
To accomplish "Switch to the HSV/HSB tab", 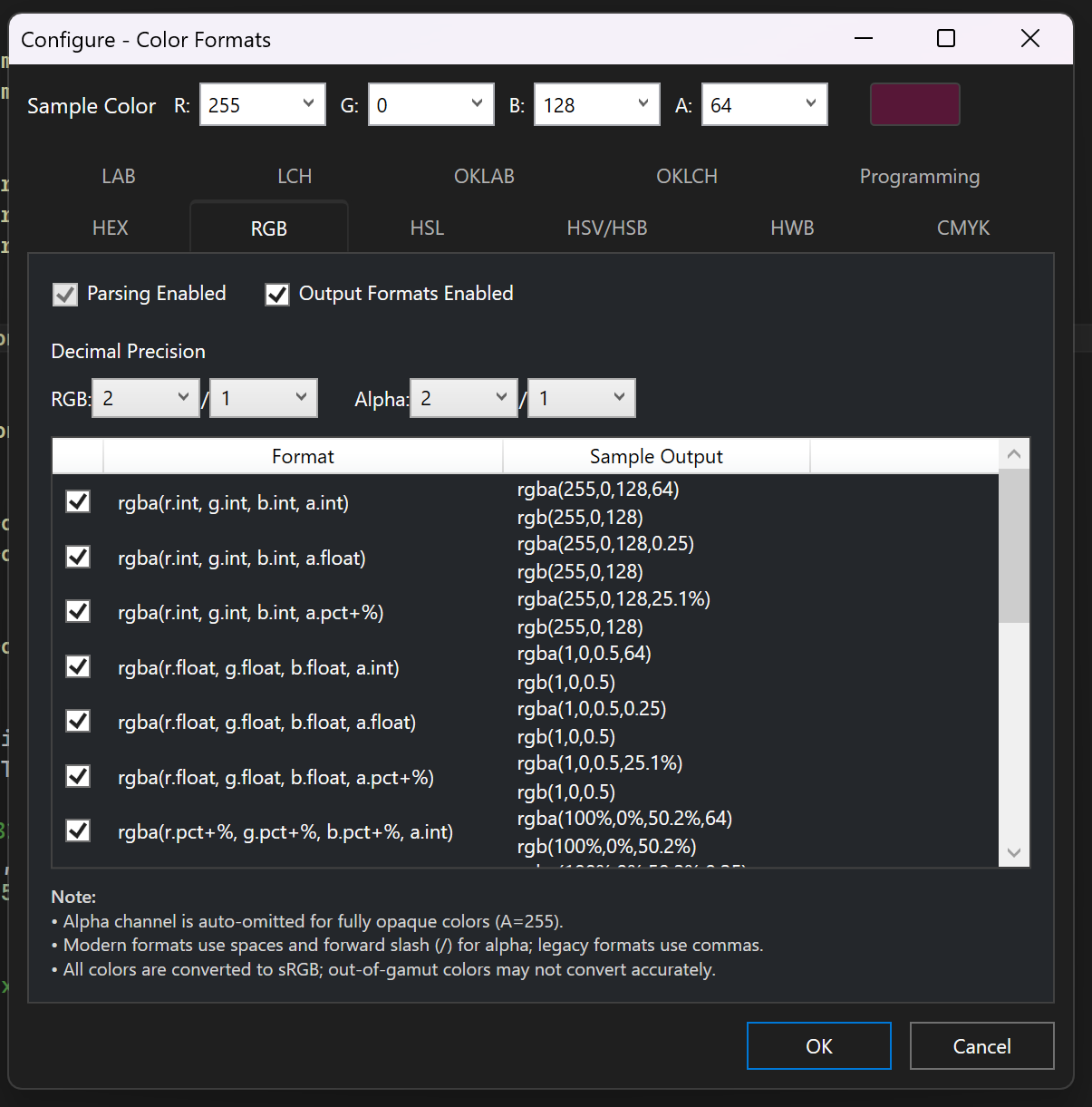I will [606, 228].
